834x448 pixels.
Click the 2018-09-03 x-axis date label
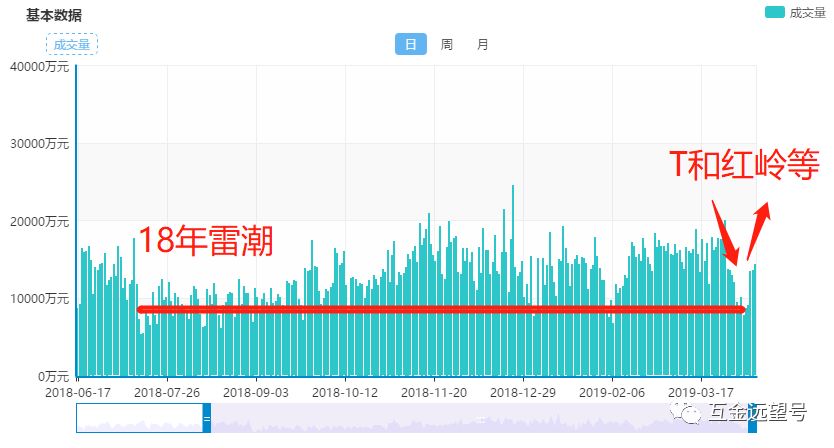(256, 393)
